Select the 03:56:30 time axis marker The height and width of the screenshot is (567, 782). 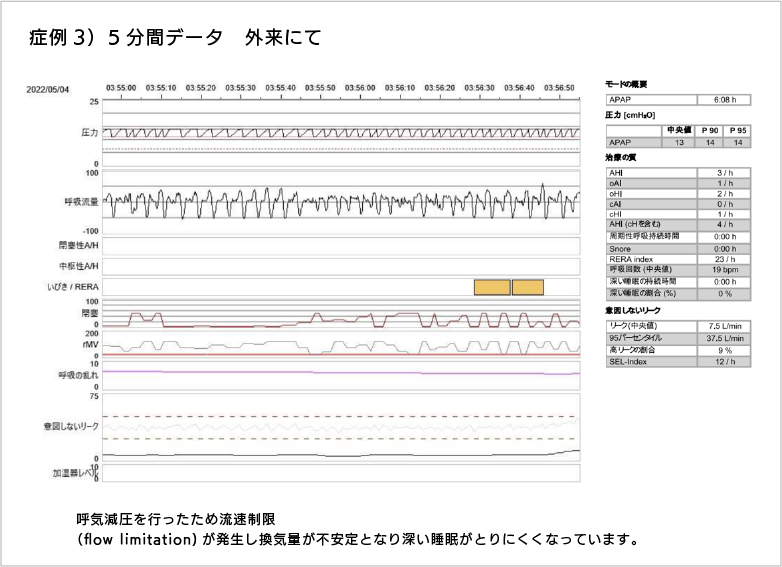[x=480, y=88]
